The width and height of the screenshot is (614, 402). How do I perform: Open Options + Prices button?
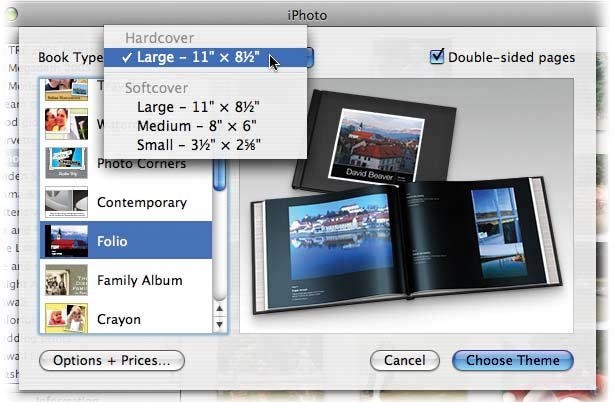tap(111, 360)
